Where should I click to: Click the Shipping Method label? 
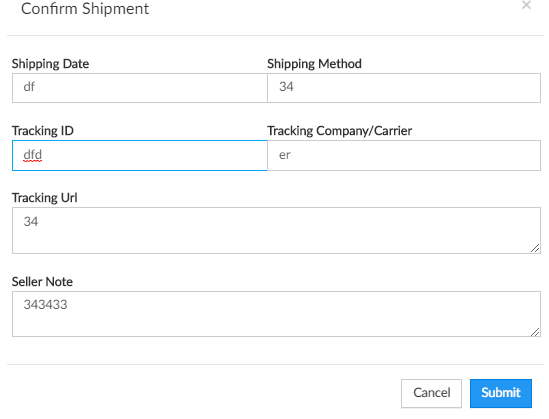click(x=314, y=64)
